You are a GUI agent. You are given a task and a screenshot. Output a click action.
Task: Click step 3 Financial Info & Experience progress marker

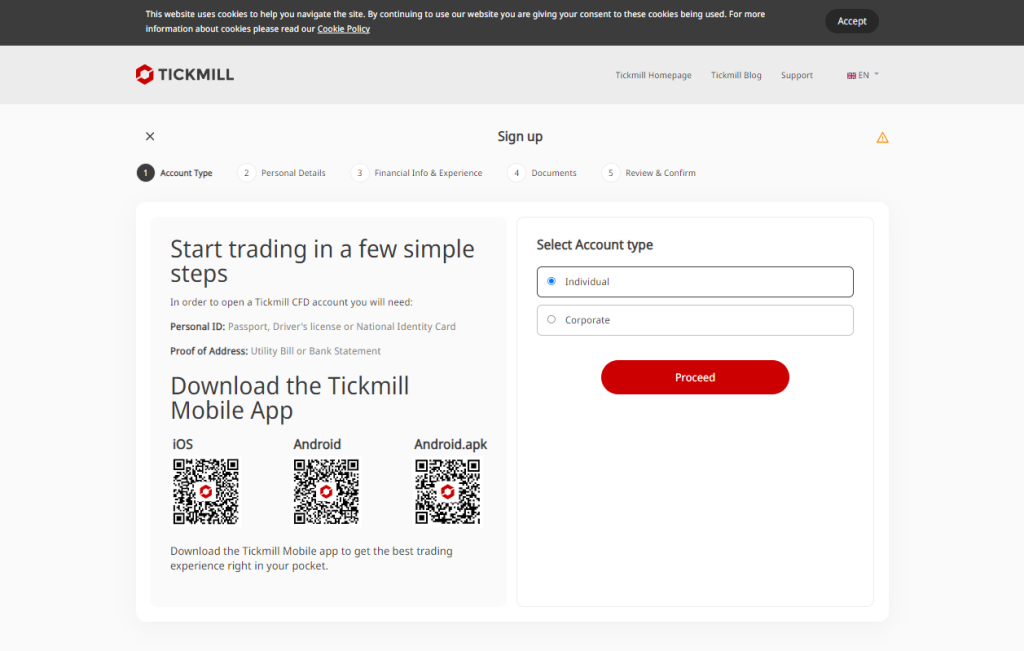point(360,172)
